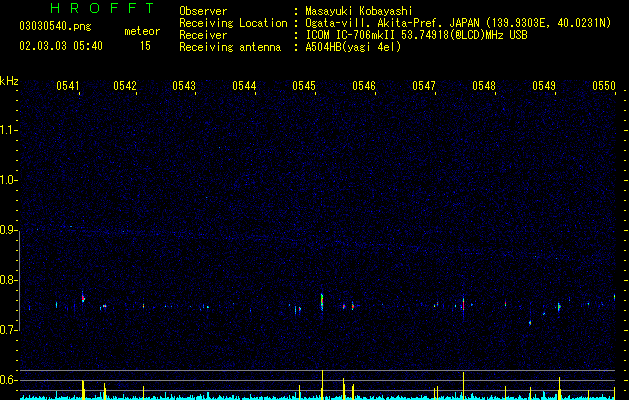Click the 1.0 kHz frequency label
This screenshot has height=400, width=629.
point(8,180)
